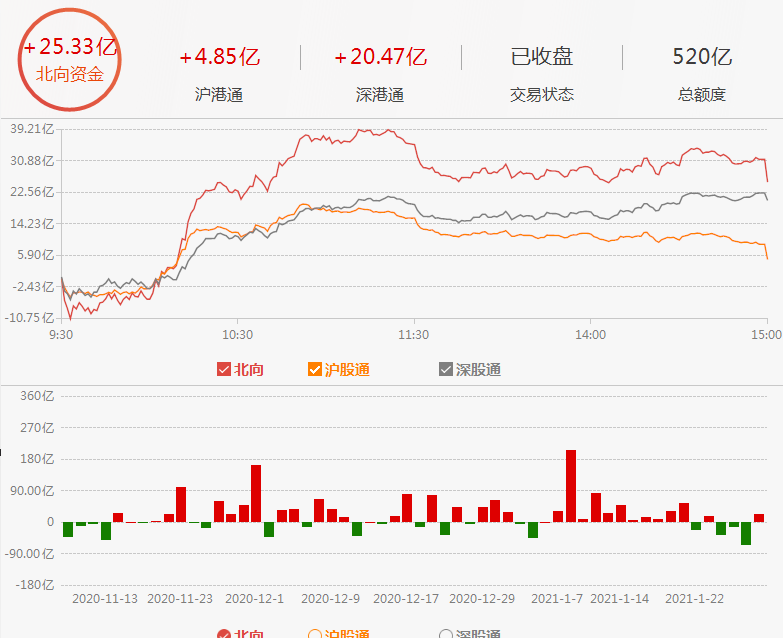Click the 2020-11-13 date axis label
The image size is (783, 638).
pos(104,598)
